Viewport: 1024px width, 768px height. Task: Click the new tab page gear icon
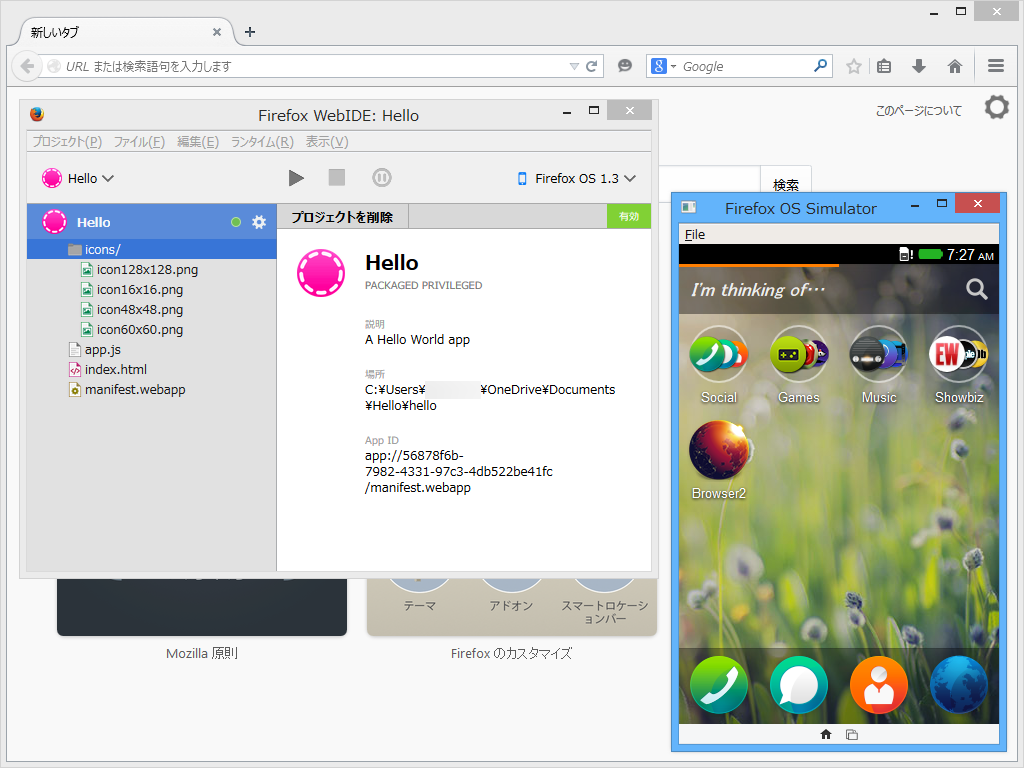click(997, 107)
